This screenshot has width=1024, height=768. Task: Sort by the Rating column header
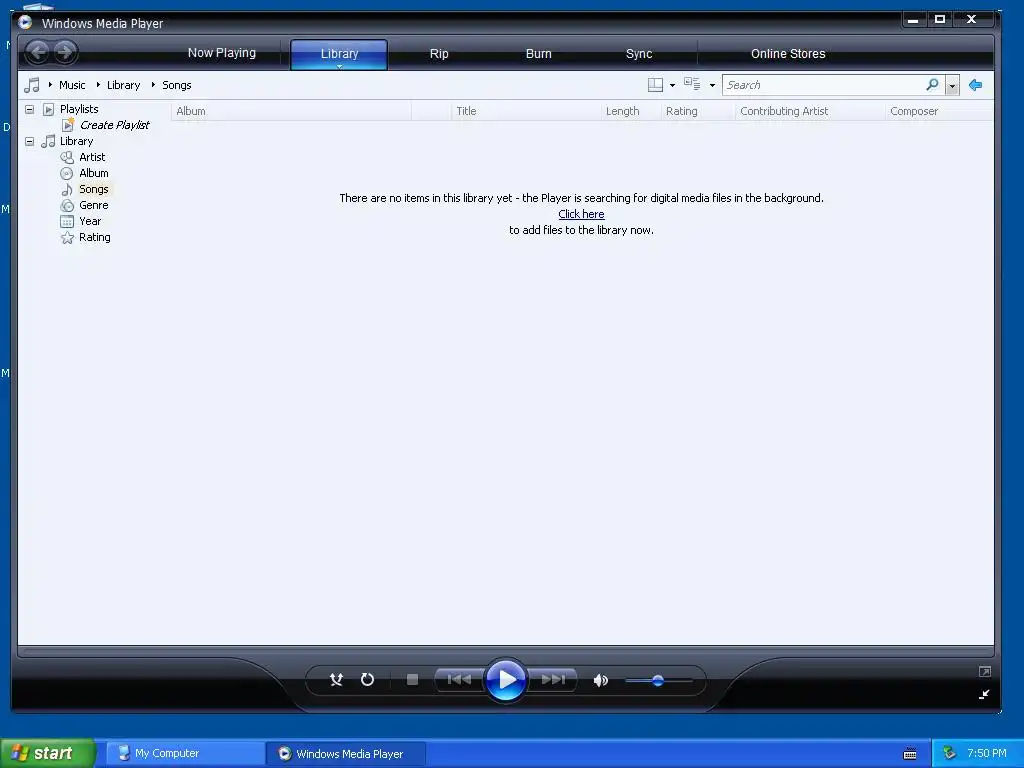point(698,111)
